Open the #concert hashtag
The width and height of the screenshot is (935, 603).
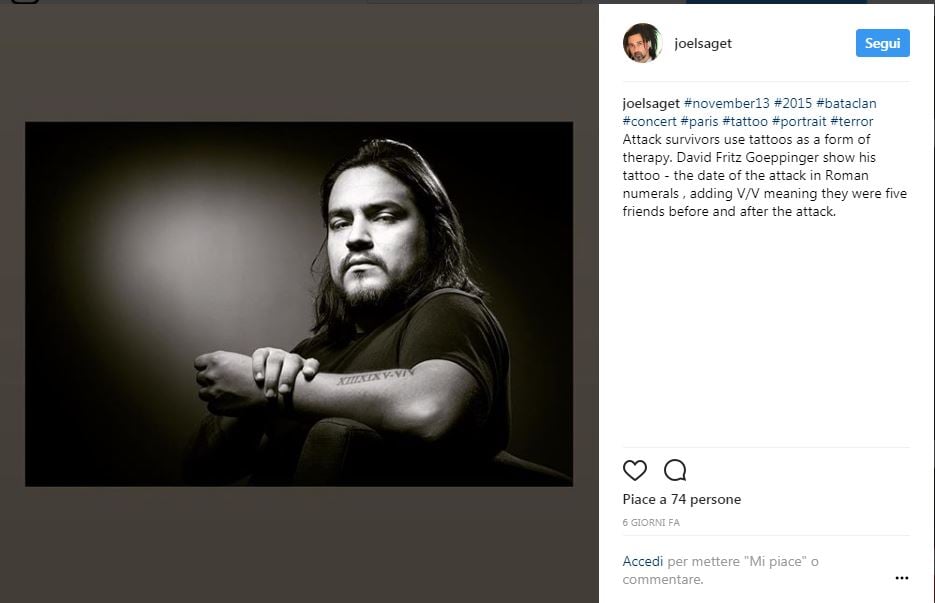coord(649,122)
